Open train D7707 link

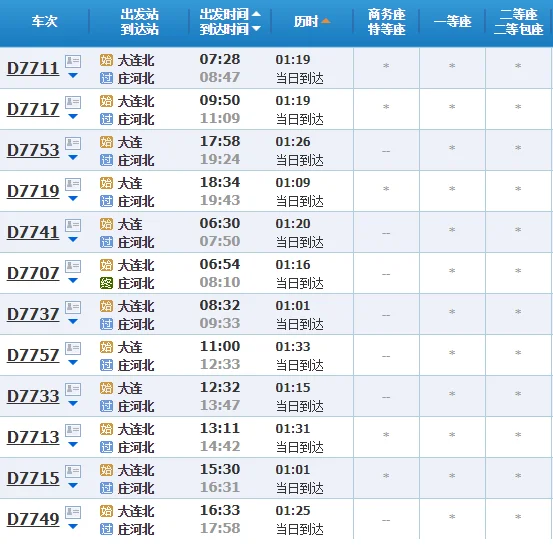[33, 273]
